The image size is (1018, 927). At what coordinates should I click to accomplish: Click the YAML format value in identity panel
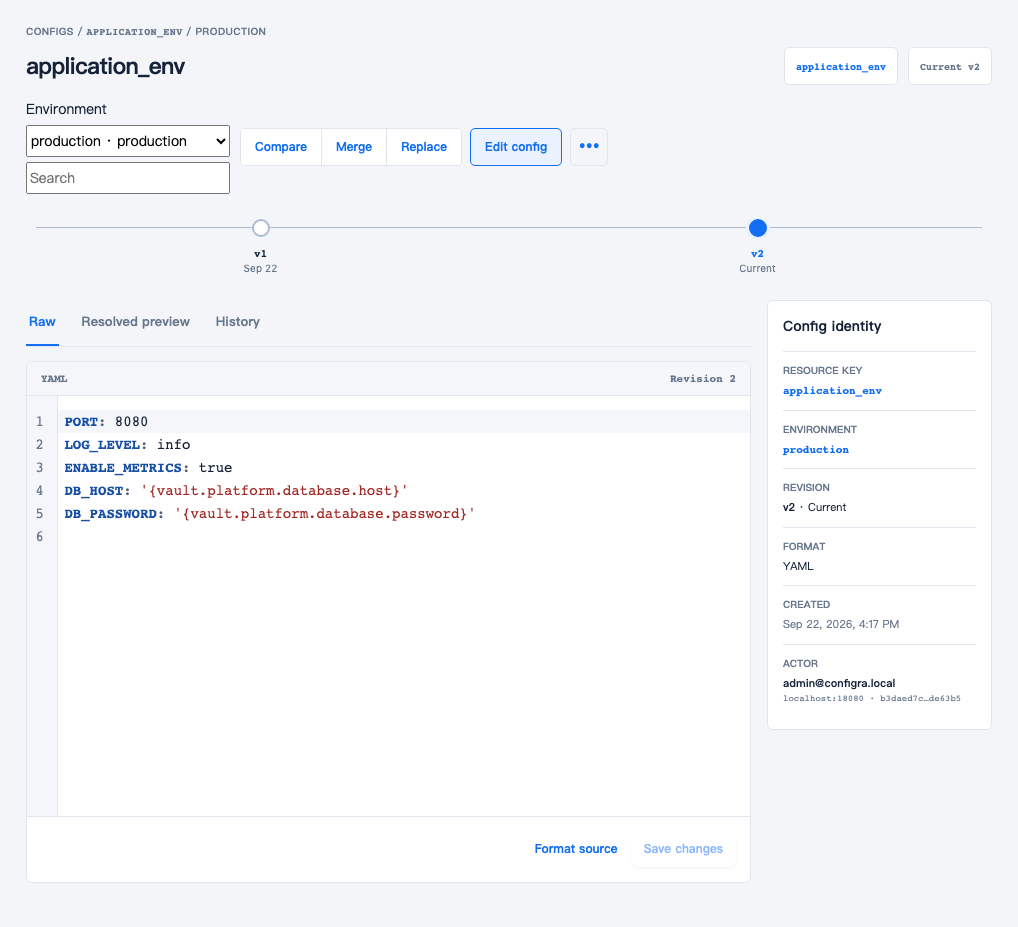click(798, 566)
